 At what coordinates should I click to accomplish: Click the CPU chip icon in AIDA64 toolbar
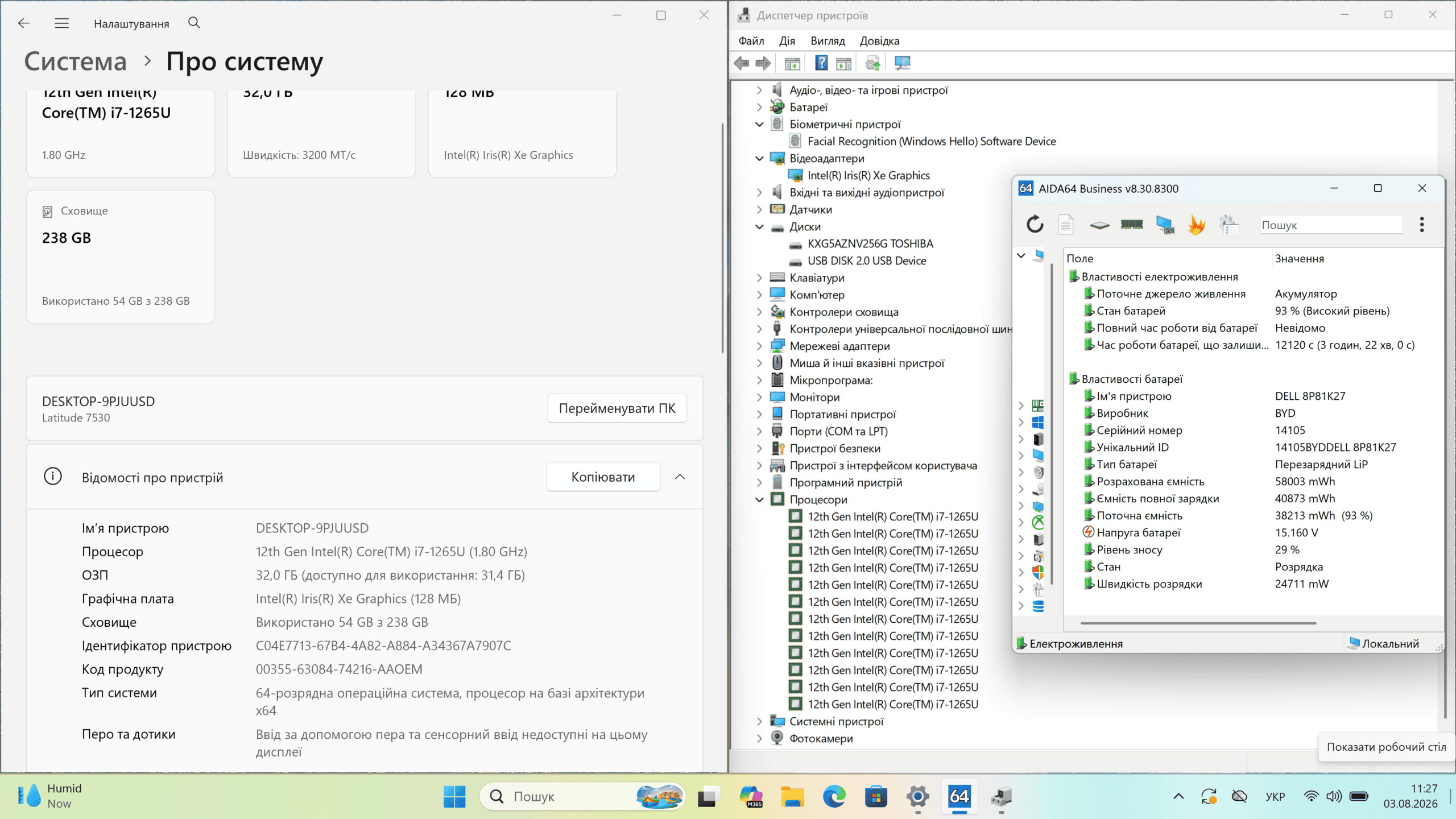[1099, 225]
